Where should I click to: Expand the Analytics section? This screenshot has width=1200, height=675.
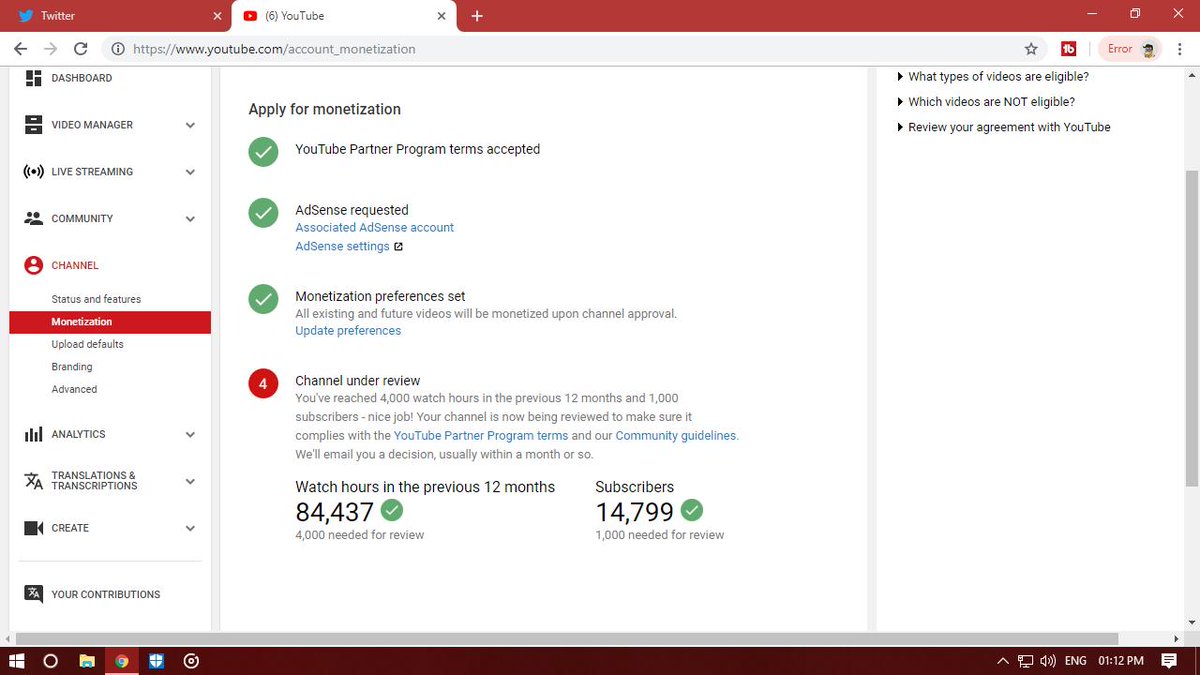190,434
